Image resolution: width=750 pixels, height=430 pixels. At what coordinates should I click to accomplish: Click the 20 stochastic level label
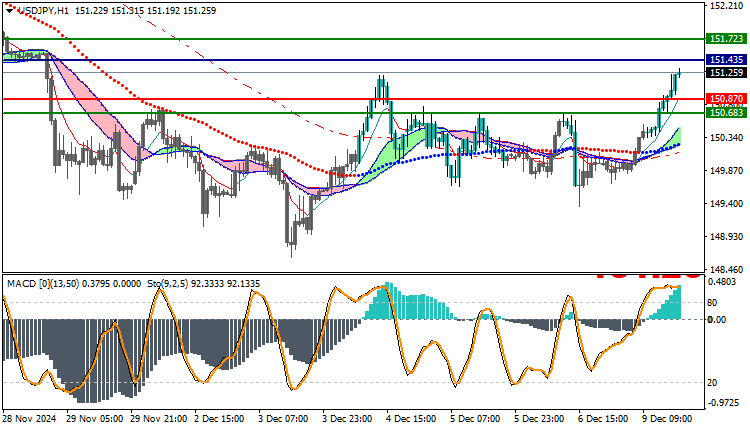[x=712, y=383]
